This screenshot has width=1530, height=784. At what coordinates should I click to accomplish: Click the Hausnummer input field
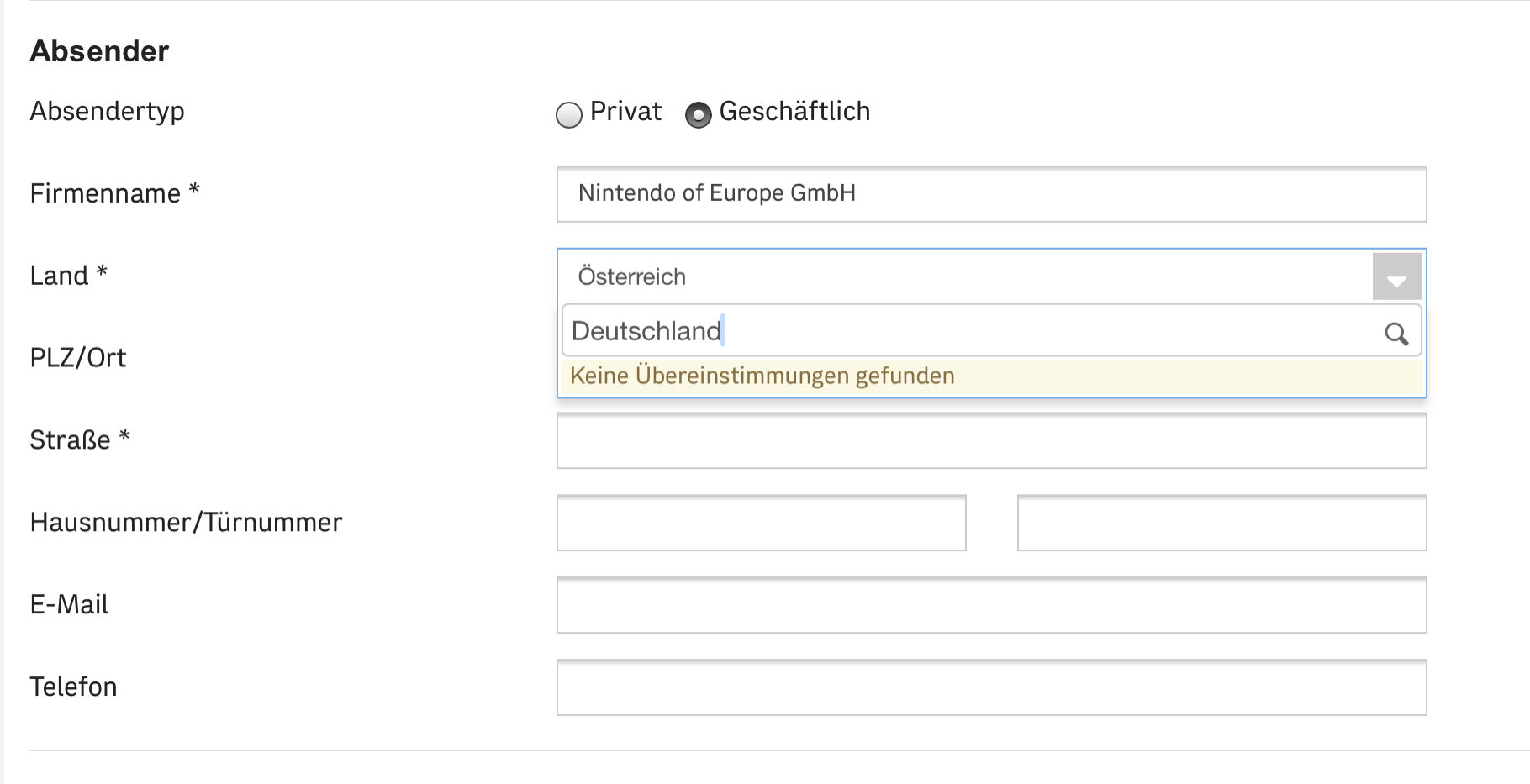click(761, 523)
